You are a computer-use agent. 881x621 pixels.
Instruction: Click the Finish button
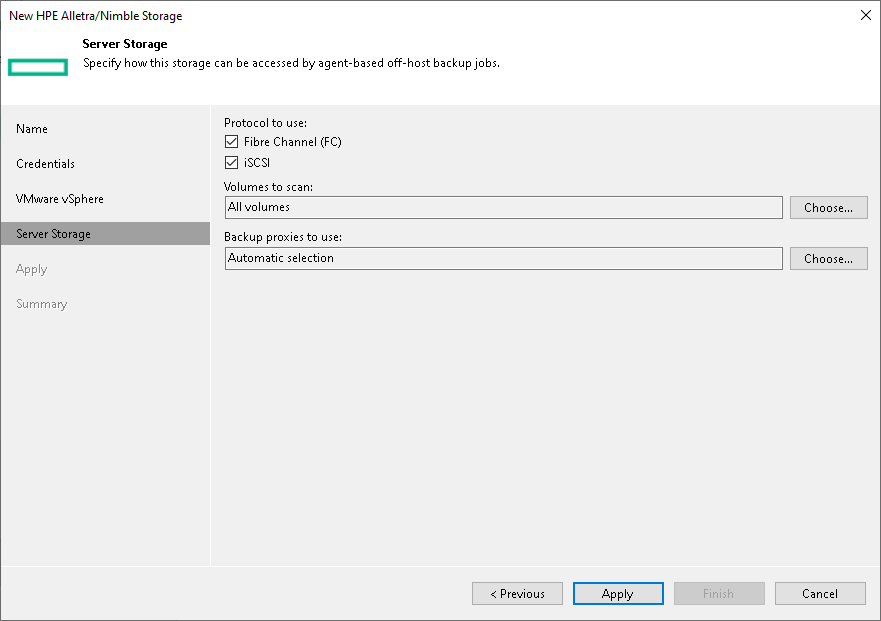[x=719, y=593]
